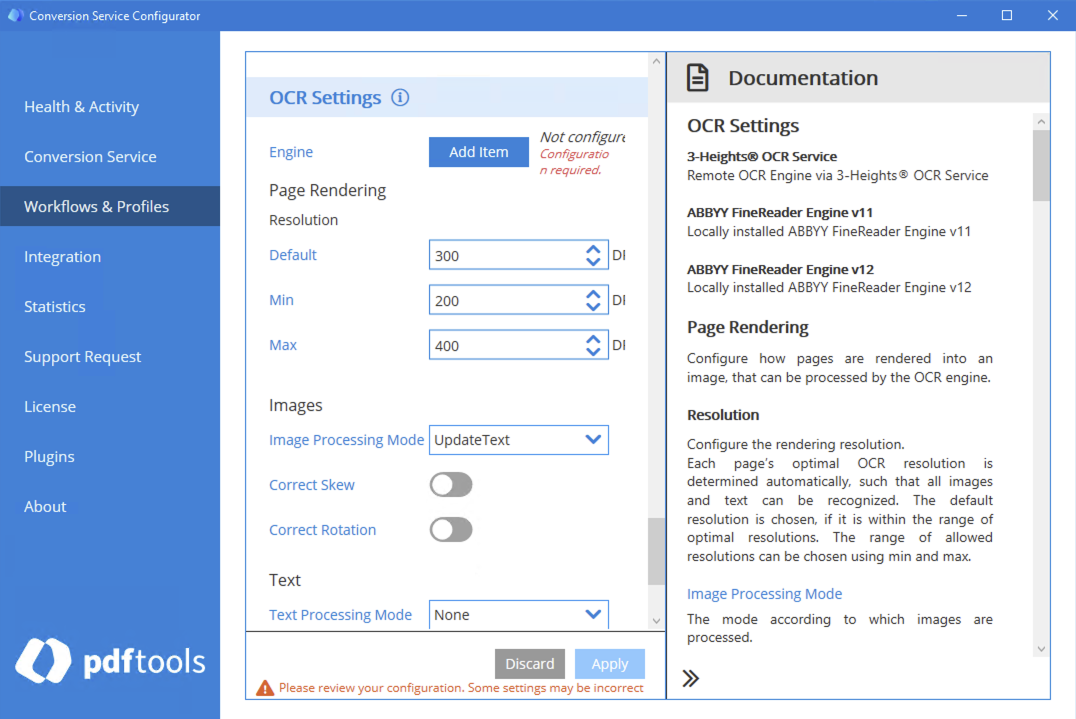Click the warning triangle icon
1076x719 pixels.
[x=265, y=688]
